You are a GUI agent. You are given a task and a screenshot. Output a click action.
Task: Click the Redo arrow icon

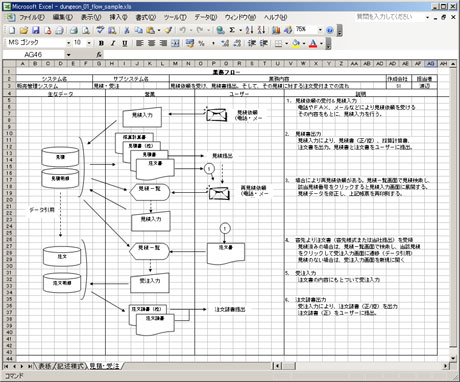(200, 30)
